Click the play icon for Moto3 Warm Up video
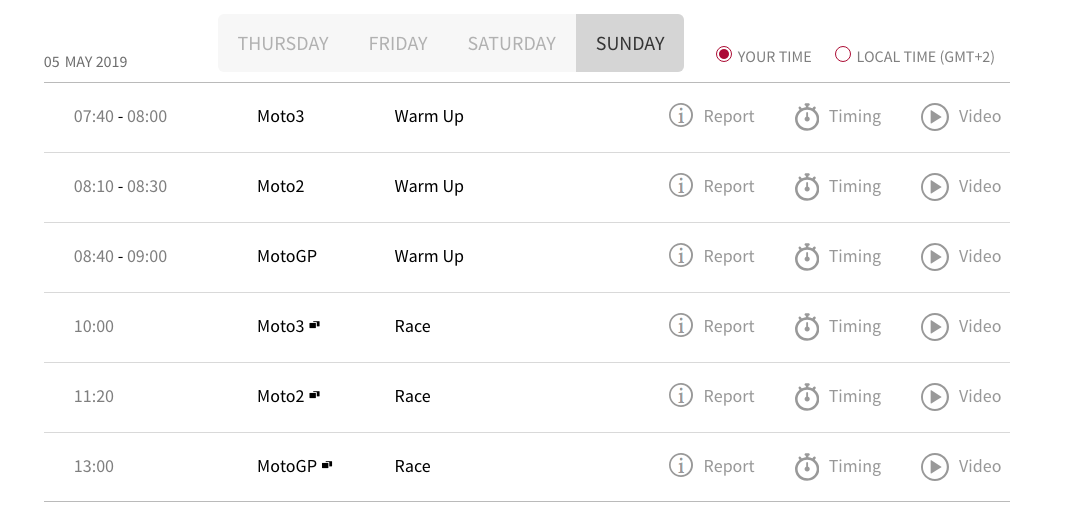 coord(935,117)
